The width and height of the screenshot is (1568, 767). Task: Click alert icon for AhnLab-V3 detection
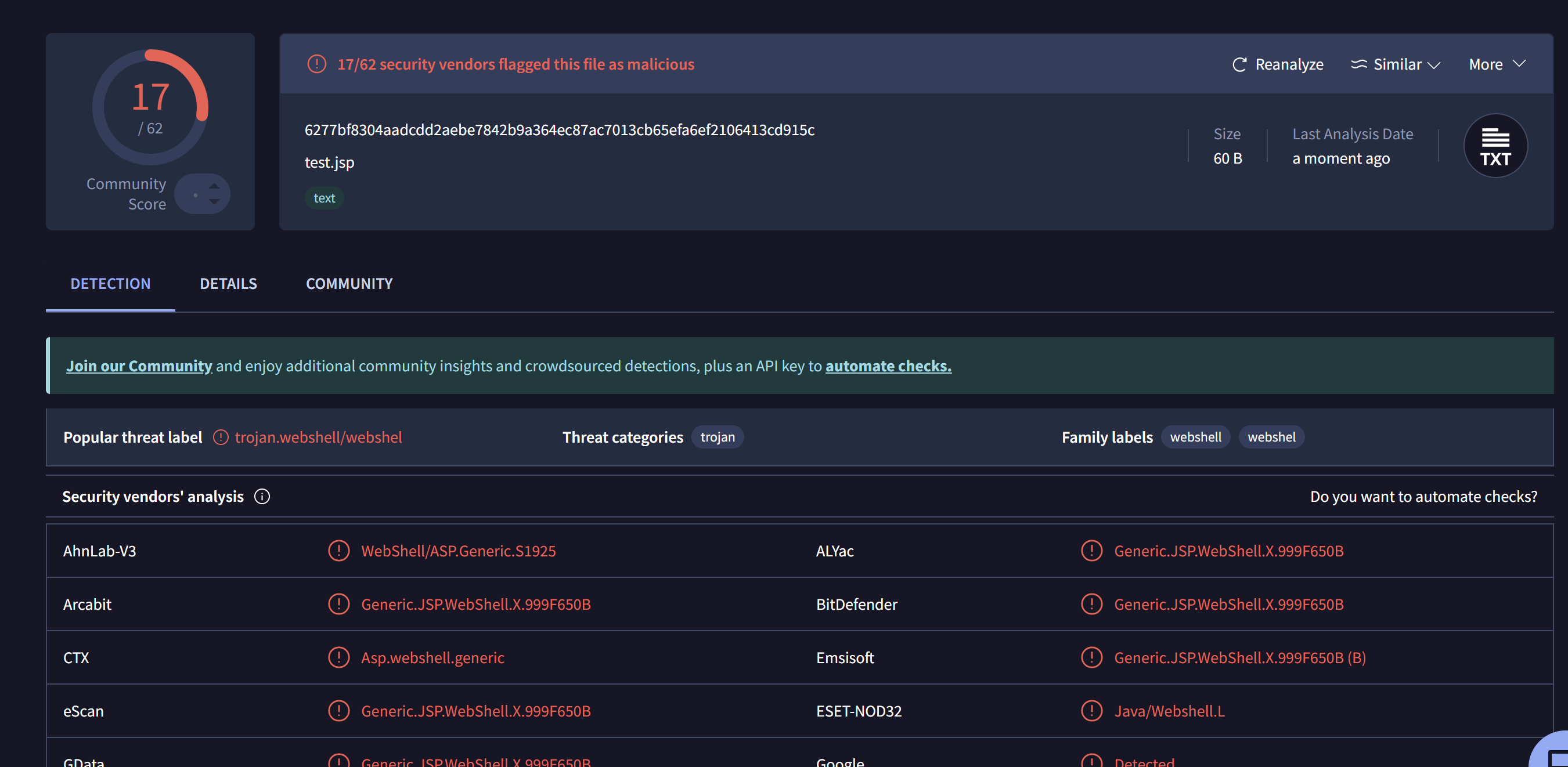coord(338,551)
